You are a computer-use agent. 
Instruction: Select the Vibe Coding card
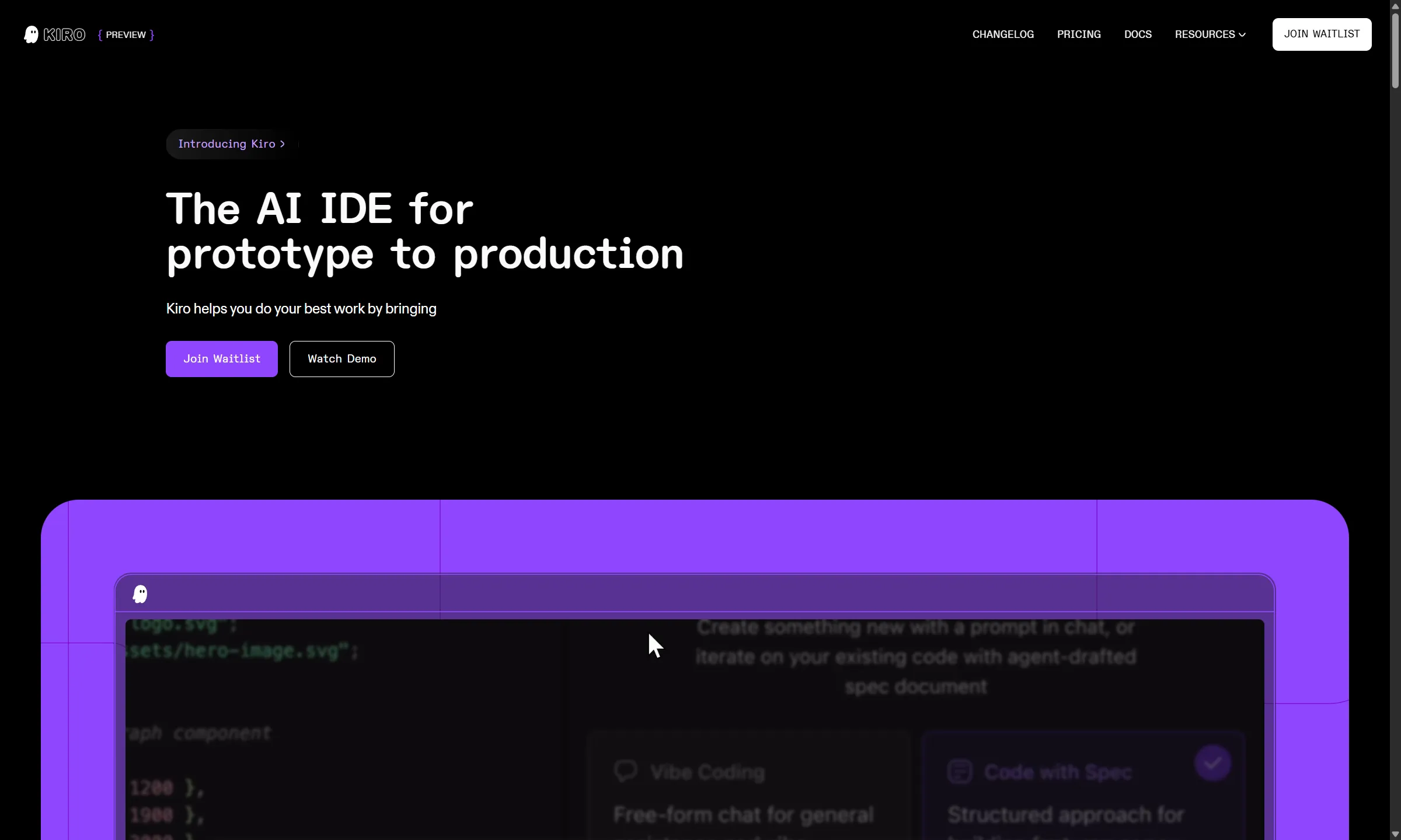point(749,785)
